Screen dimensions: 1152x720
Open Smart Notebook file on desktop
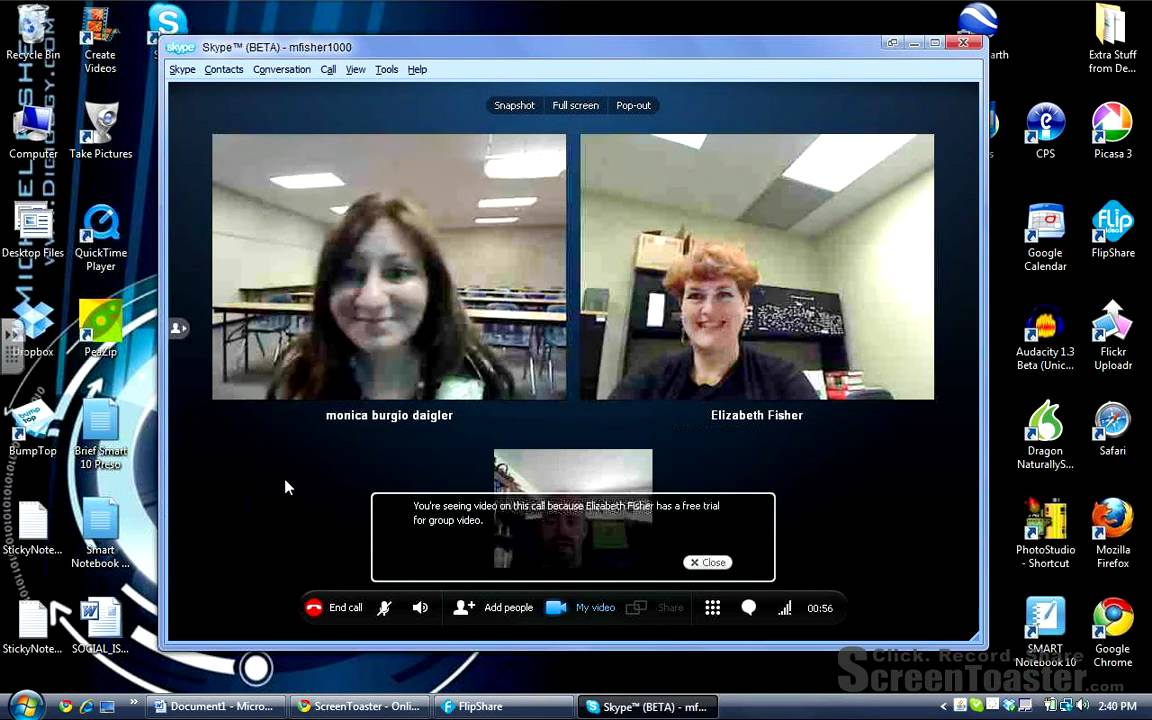click(x=101, y=534)
